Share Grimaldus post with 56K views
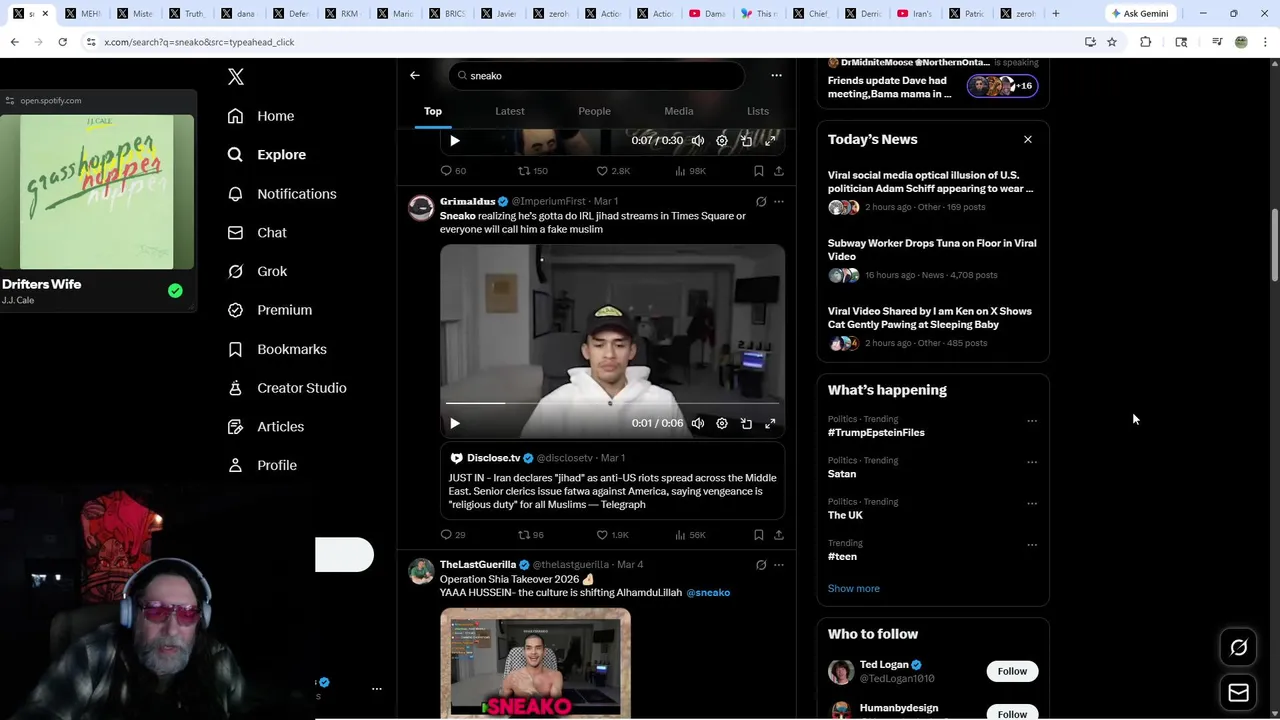This screenshot has height=720, width=1280. 779,535
